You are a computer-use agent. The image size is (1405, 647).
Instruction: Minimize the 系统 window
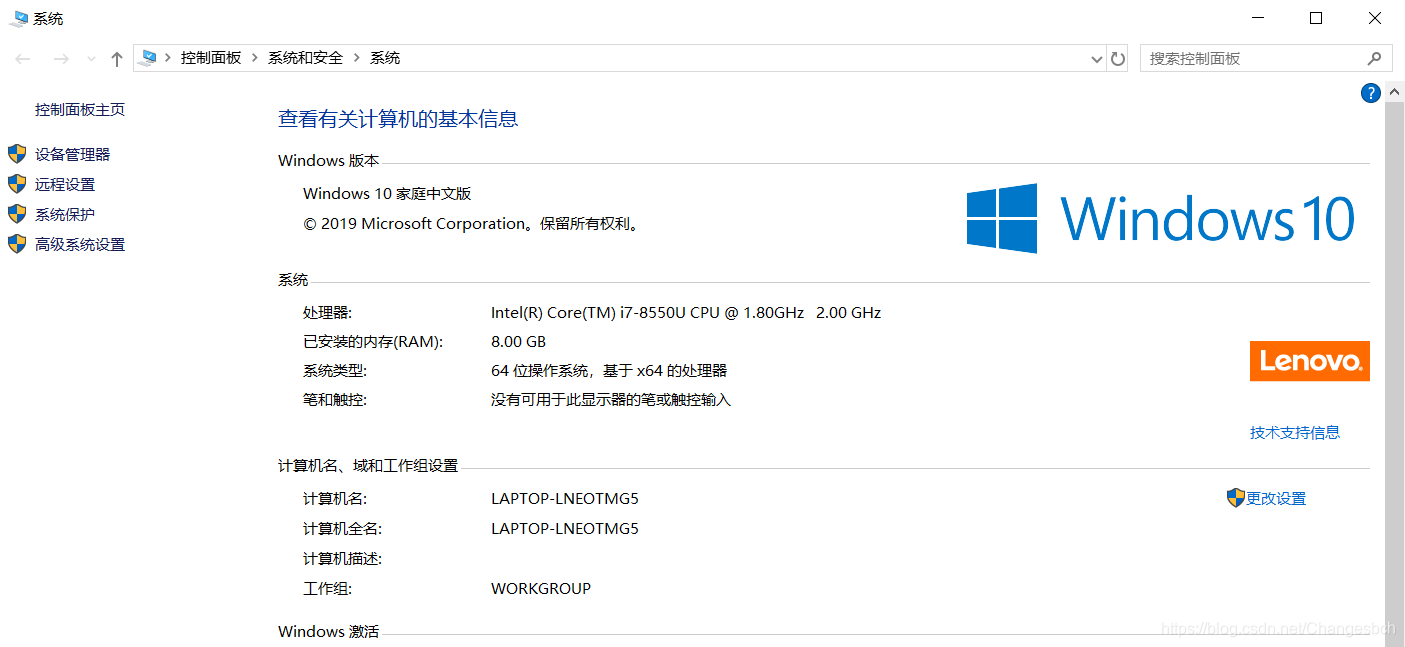point(1259,18)
